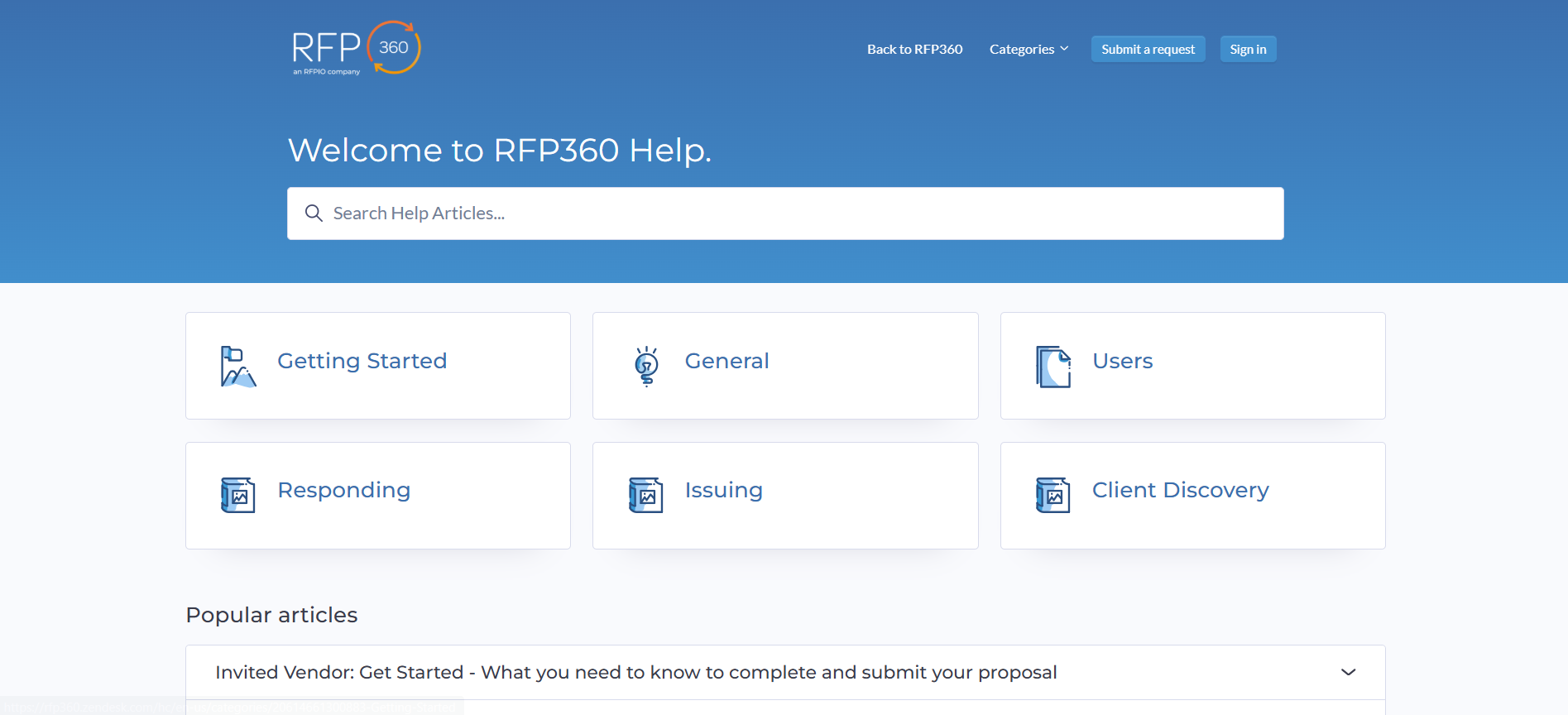Open the General category
Image resolution: width=1568 pixels, height=715 pixels.
[x=785, y=366]
